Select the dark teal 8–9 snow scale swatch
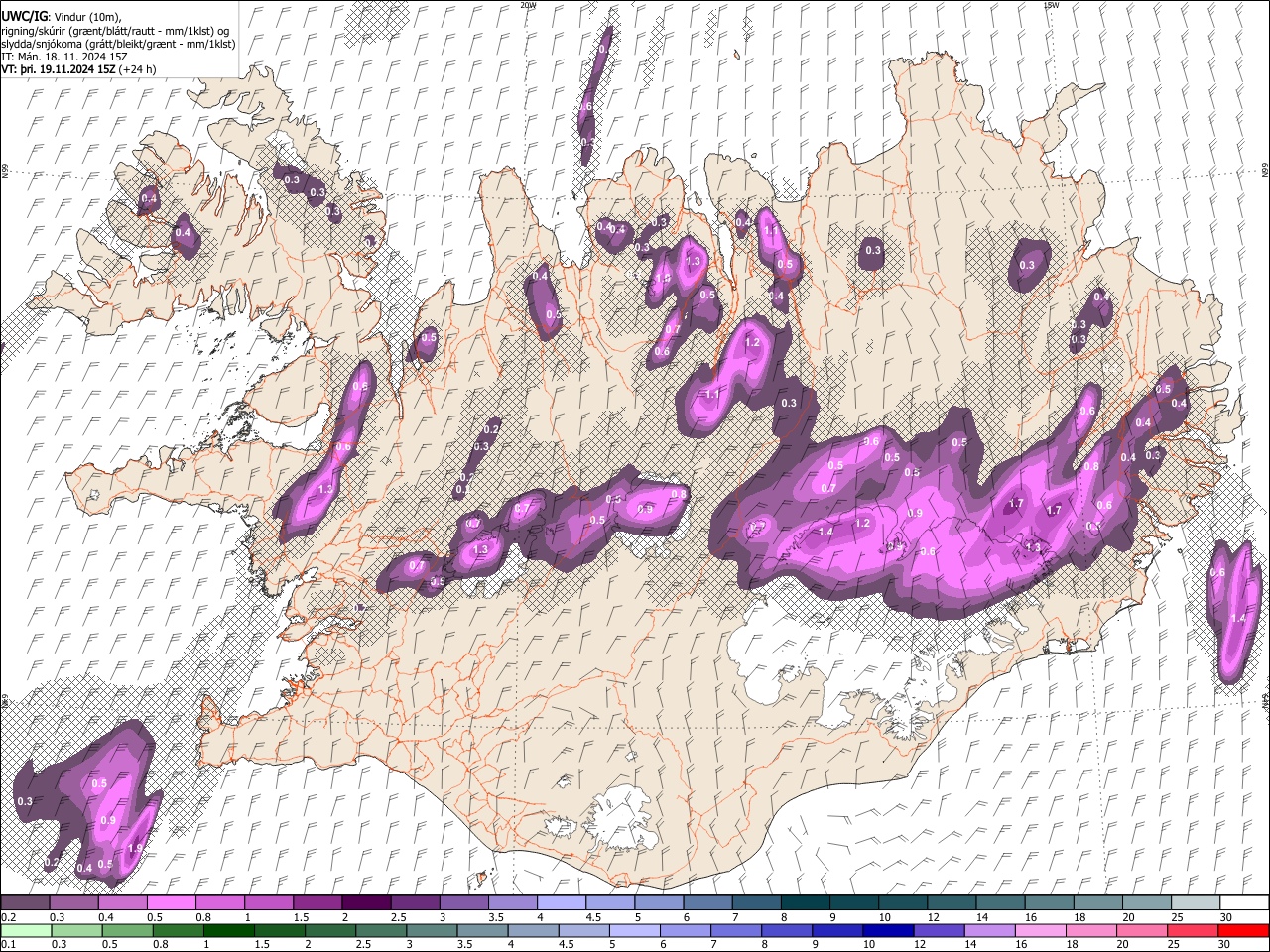The height and width of the screenshot is (952, 1270). 805,903
